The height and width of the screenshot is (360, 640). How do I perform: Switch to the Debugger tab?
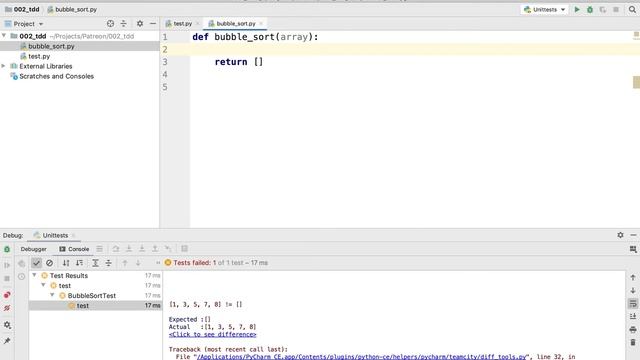click(33, 249)
